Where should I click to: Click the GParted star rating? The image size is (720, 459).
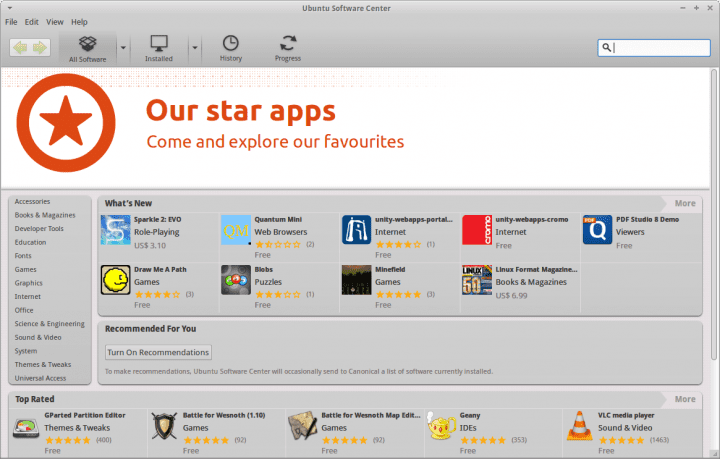[68, 440]
